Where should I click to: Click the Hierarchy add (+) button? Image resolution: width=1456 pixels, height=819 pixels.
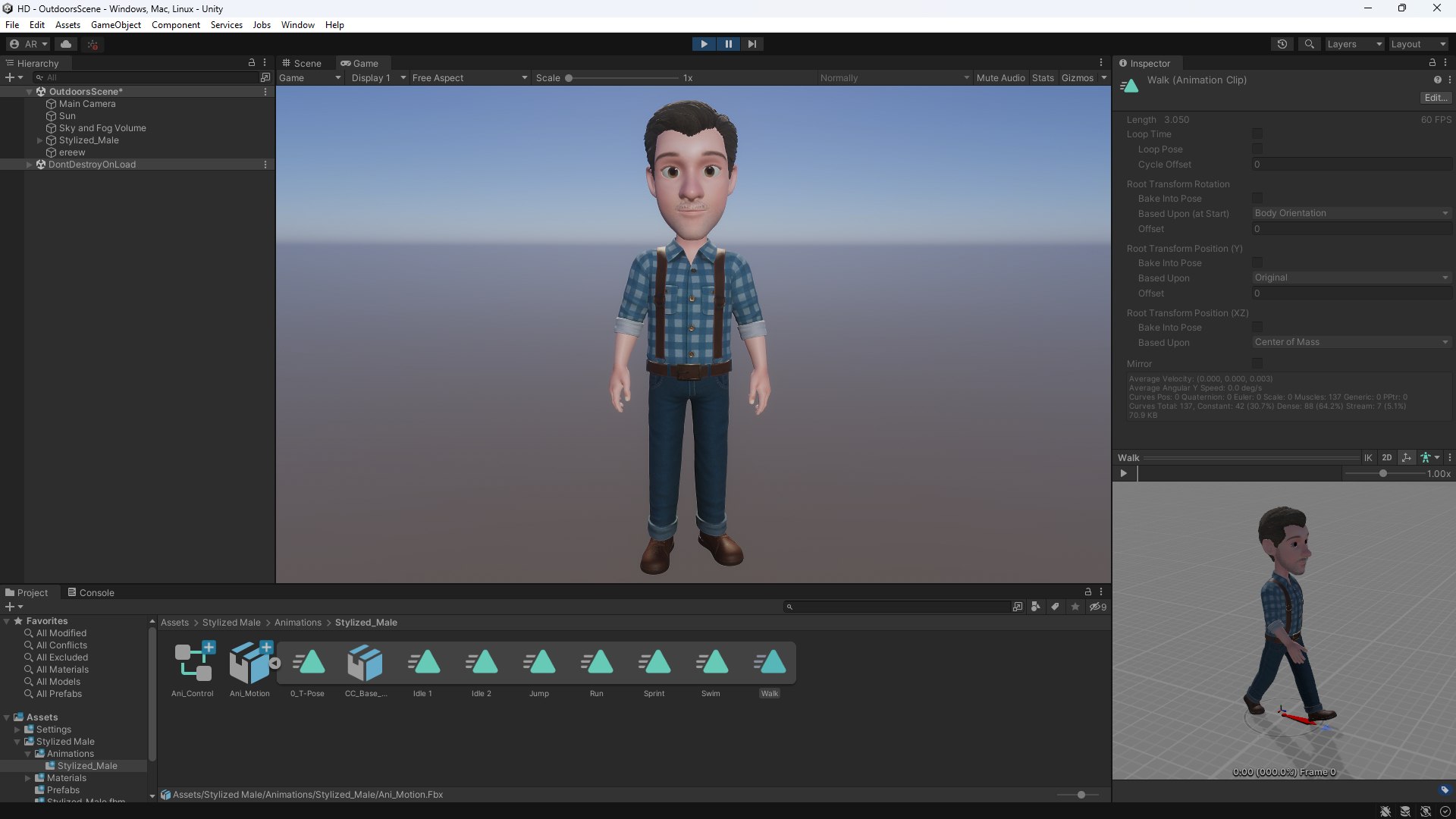(x=14, y=77)
